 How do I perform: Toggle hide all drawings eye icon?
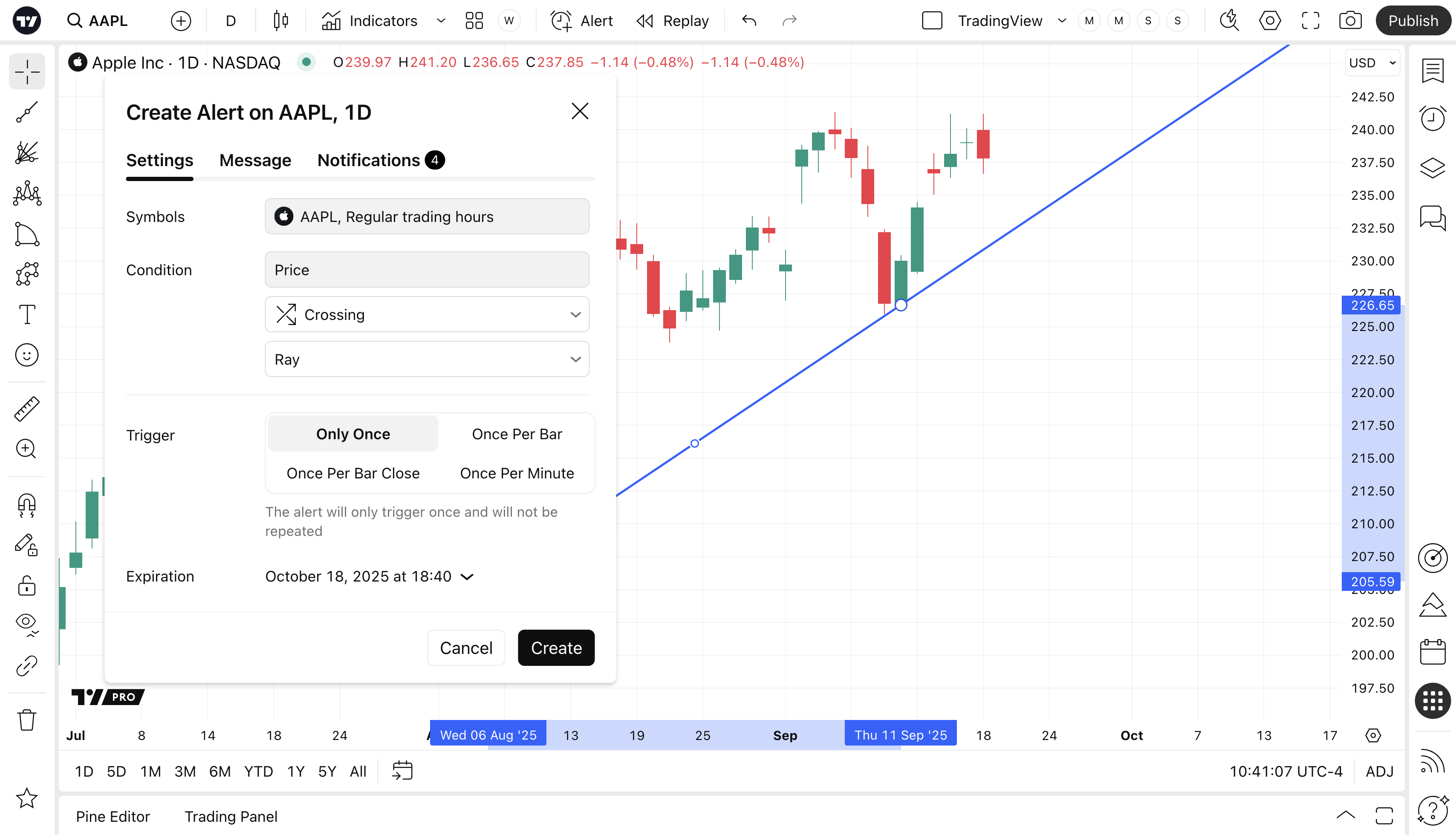(26, 623)
